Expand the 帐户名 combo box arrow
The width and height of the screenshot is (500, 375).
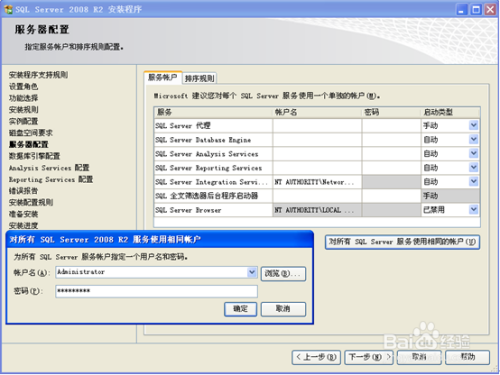click(252, 272)
